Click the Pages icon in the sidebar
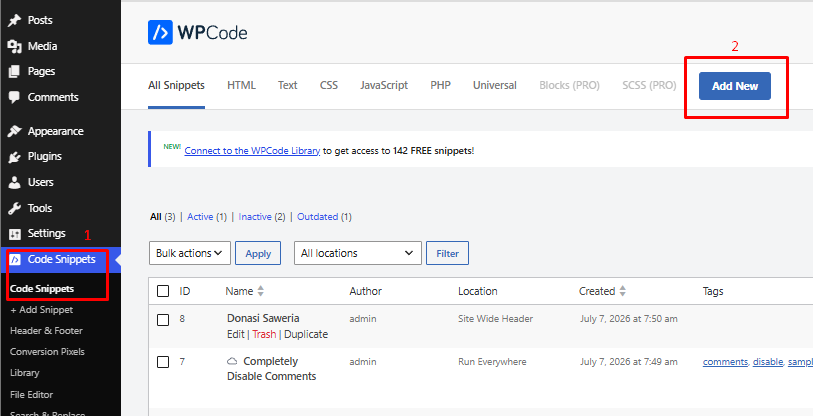The width and height of the screenshot is (813, 416). [x=15, y=71]
